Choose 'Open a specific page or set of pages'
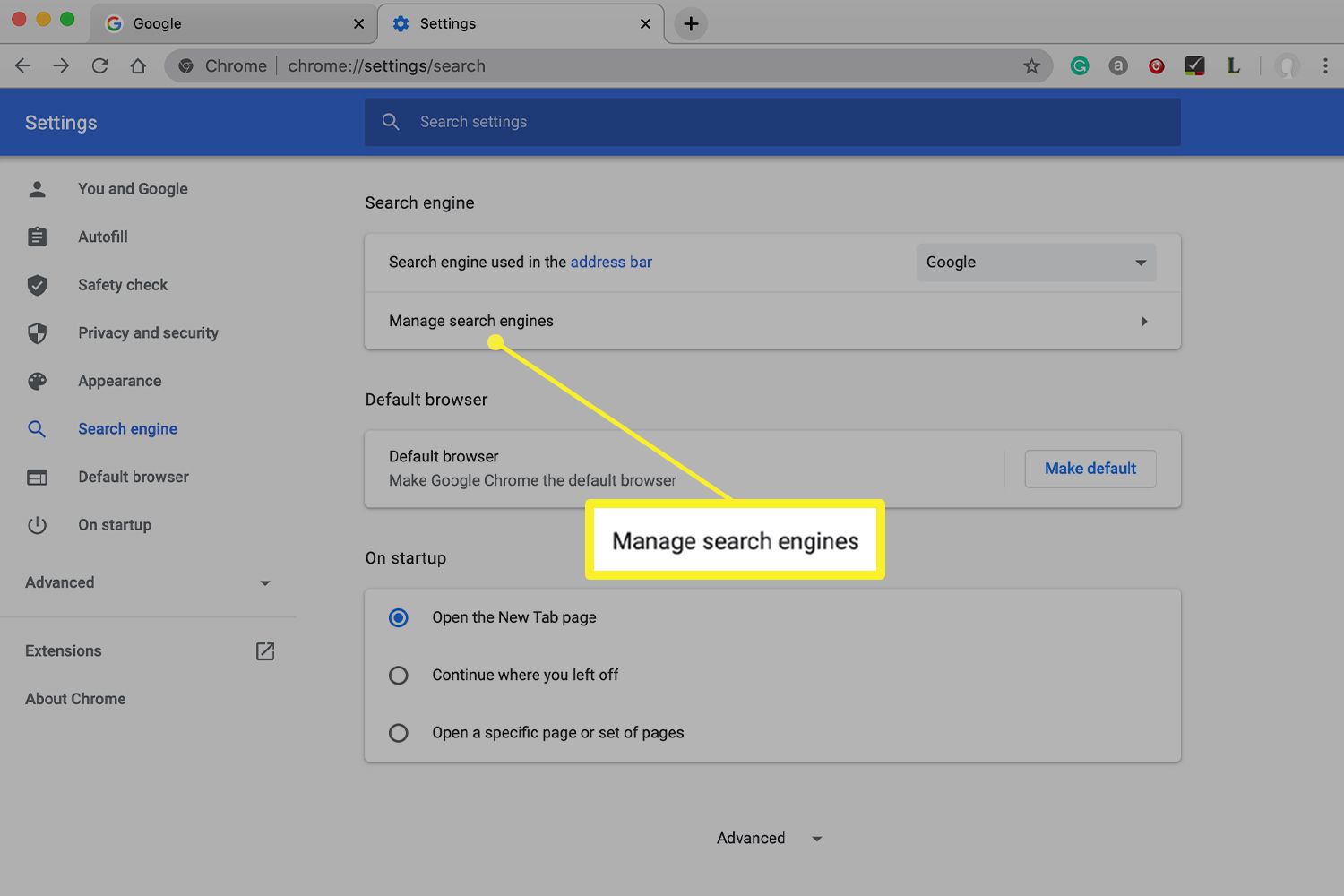 click(399, 733)
